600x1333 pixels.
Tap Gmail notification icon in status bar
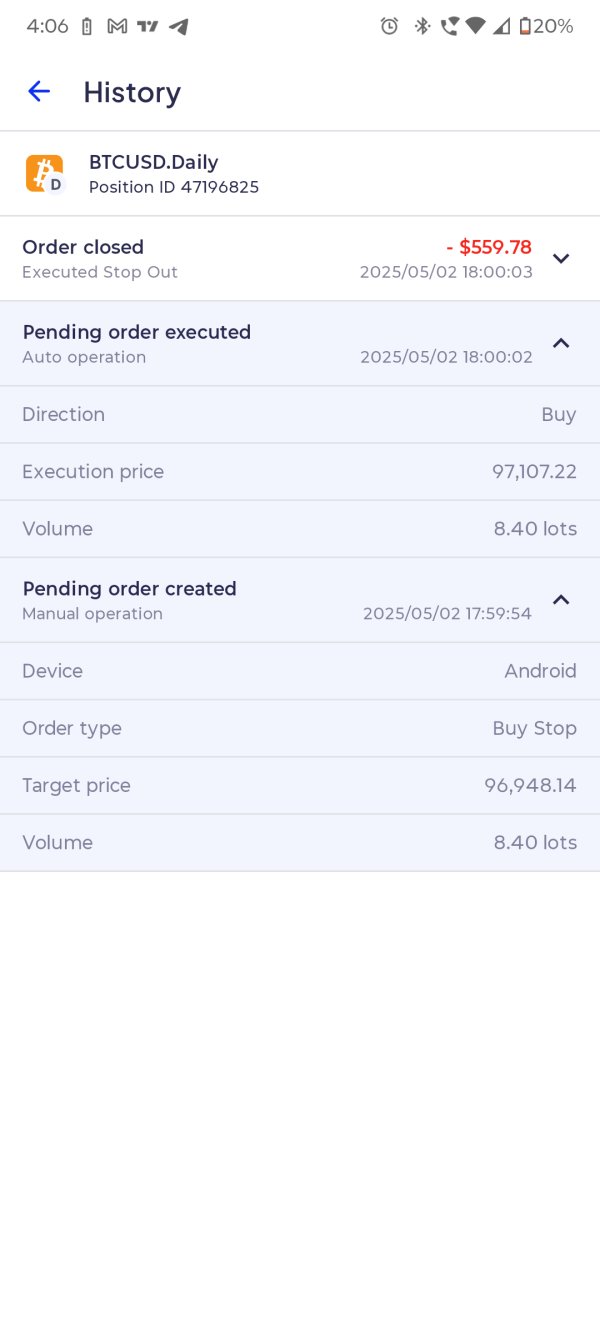click(x=117, y=27)
